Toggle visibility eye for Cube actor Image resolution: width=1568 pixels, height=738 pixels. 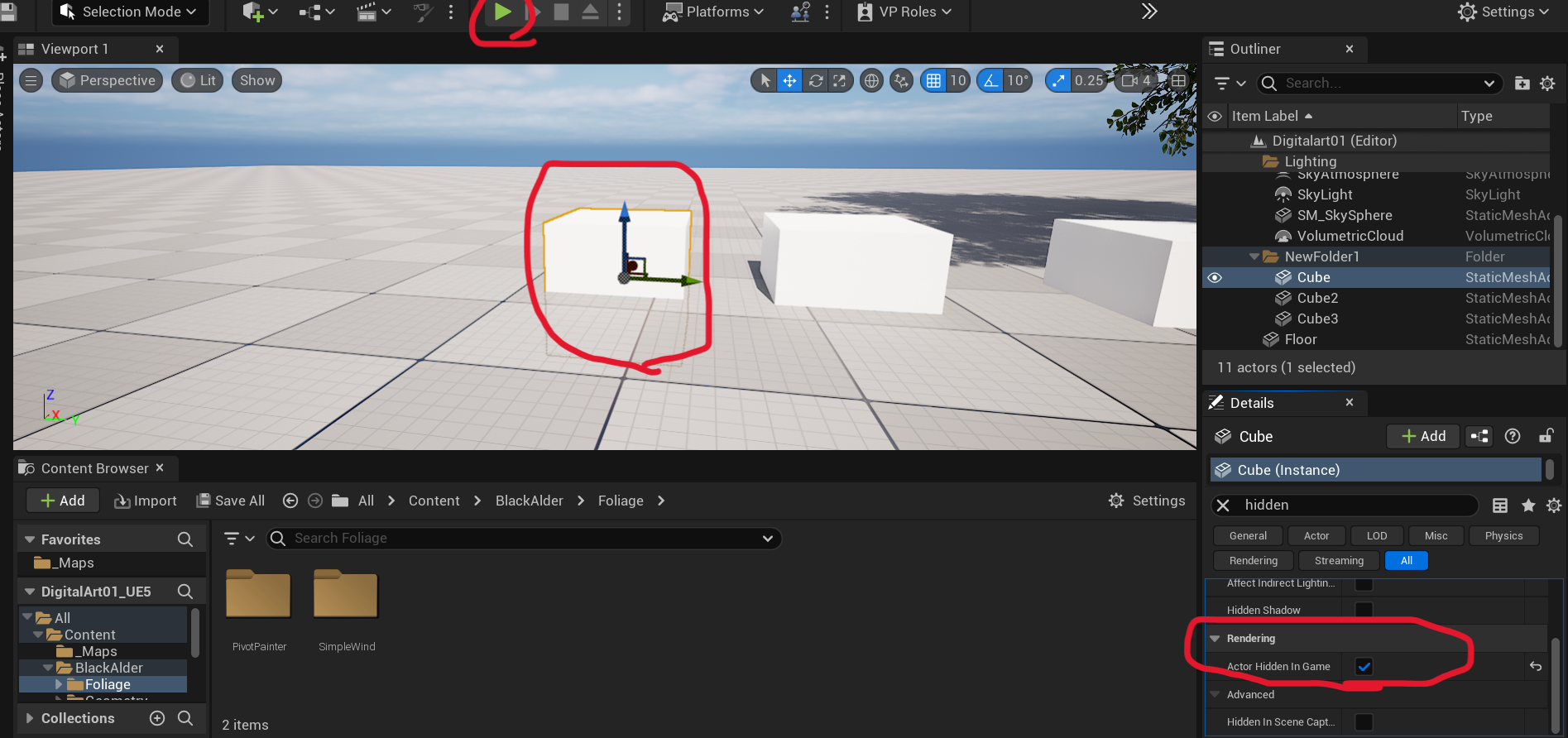coord(1215,277)
